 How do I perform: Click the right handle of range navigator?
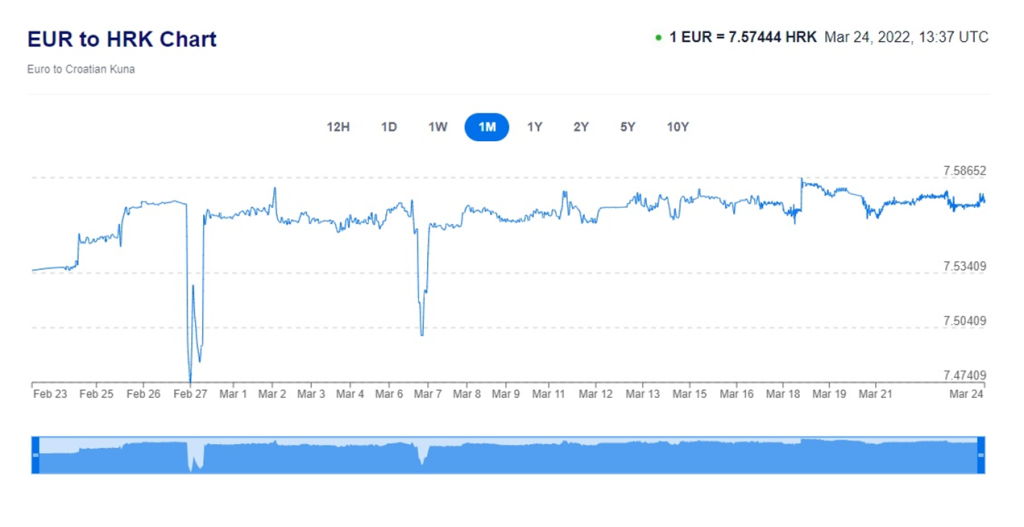[x=980, y=455]
